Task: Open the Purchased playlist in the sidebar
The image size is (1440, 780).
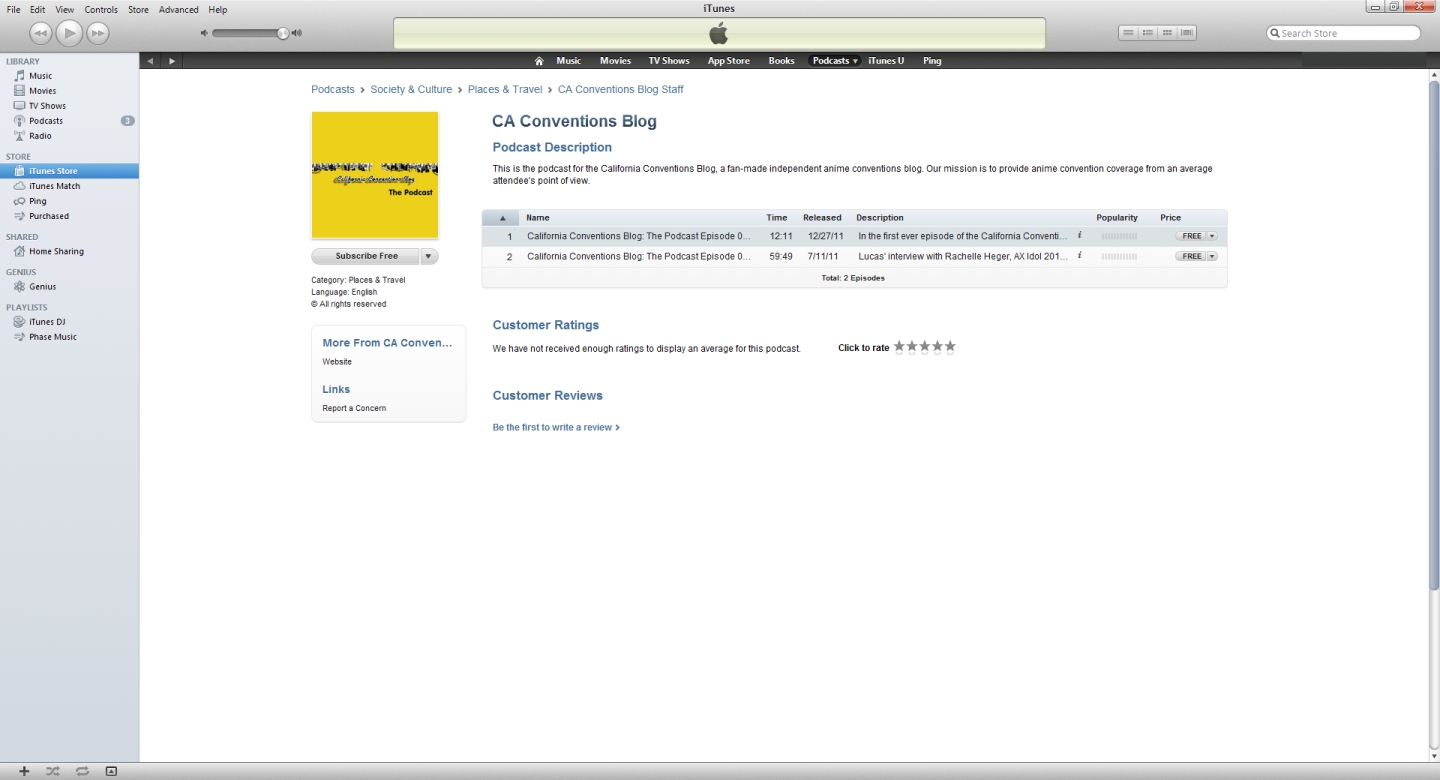Action: tap(49, 216)
